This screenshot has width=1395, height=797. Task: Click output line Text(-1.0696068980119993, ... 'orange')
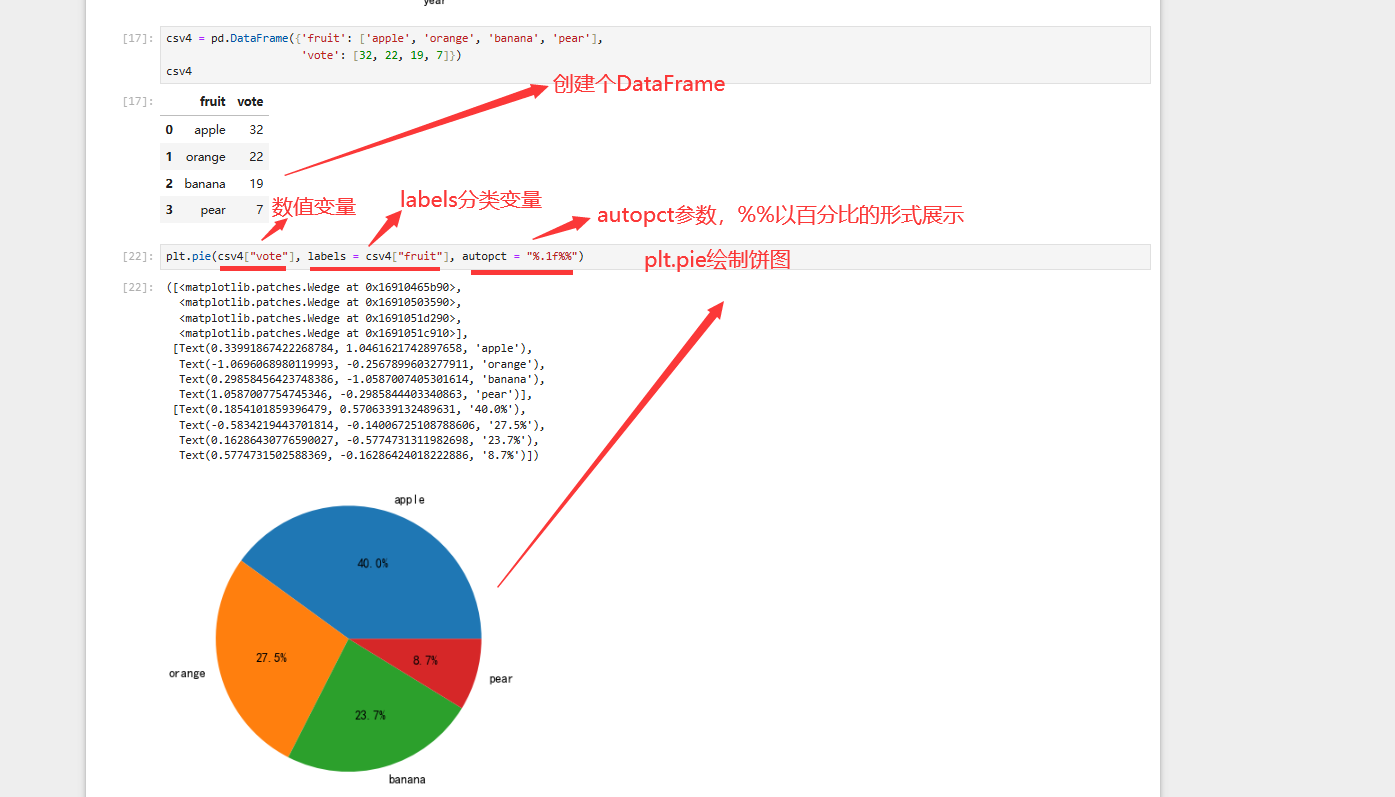(362, 364)
